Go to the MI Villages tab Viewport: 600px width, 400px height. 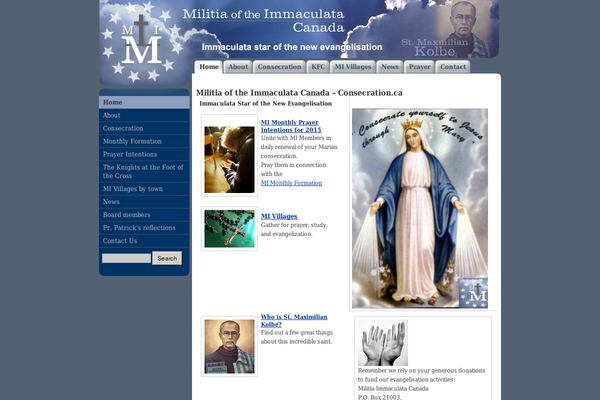point(352,67)
